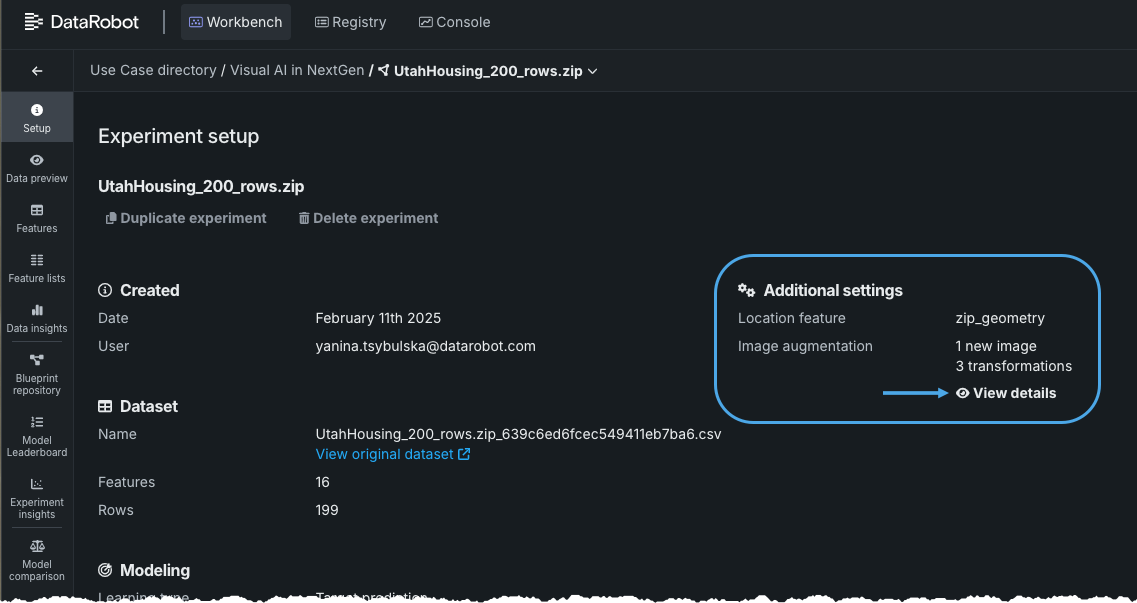The height and width of the screenshot is (603, 1137).
Task: Open the Setup sidebar icon
Action: coord(37,117)
